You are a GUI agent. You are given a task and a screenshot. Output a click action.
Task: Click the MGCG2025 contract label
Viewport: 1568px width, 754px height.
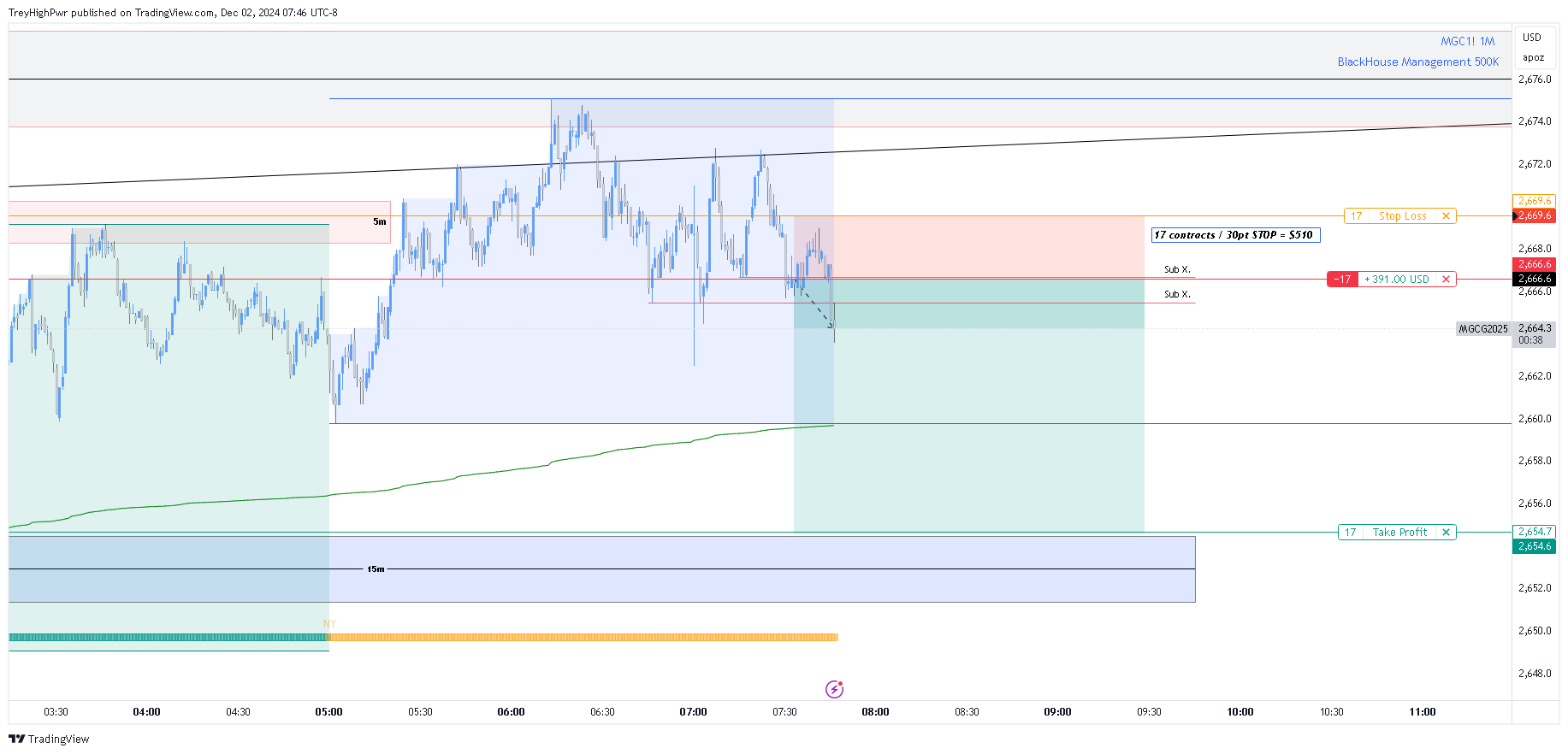coord(1482,329)
